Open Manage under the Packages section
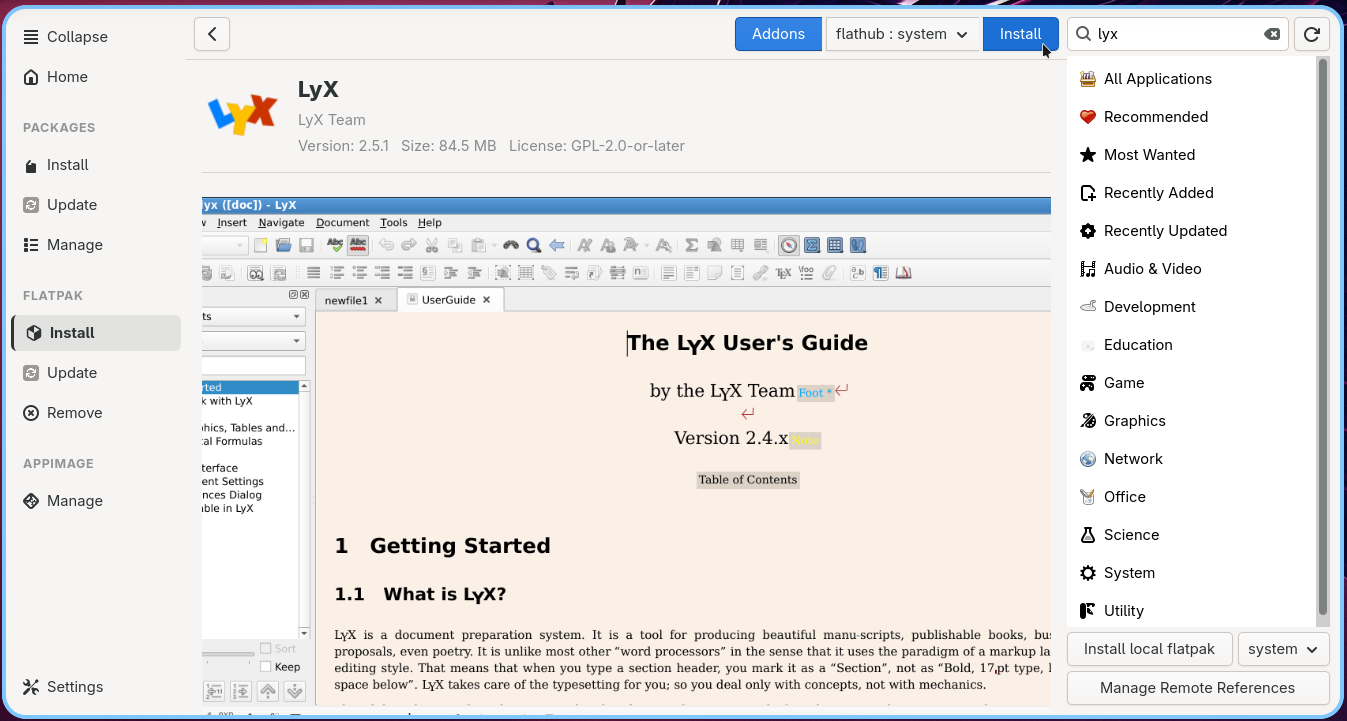Image resolution: width=1347 pixels, height=721 pixels. [x=96, y=245]
